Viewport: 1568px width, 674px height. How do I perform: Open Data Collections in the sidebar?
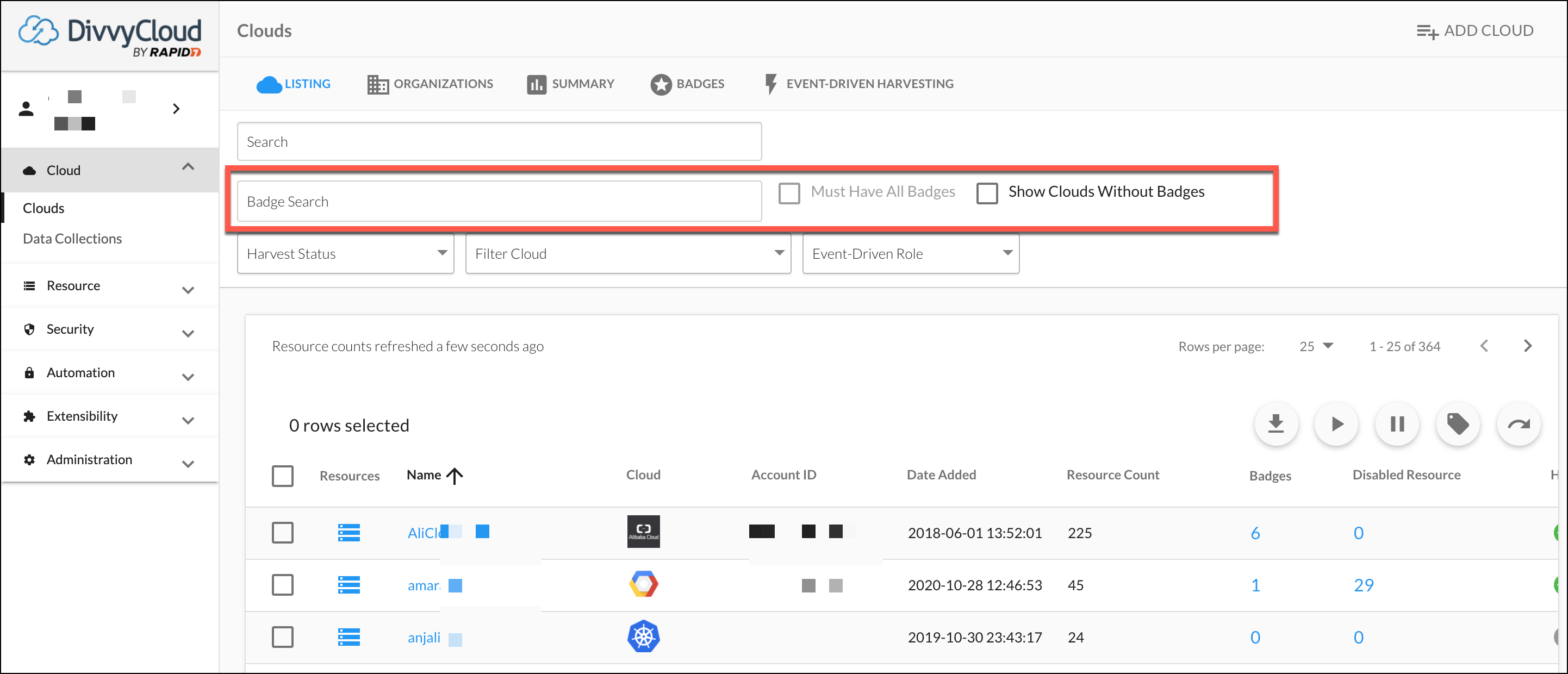pyautogui.click(x=72, y=239)
